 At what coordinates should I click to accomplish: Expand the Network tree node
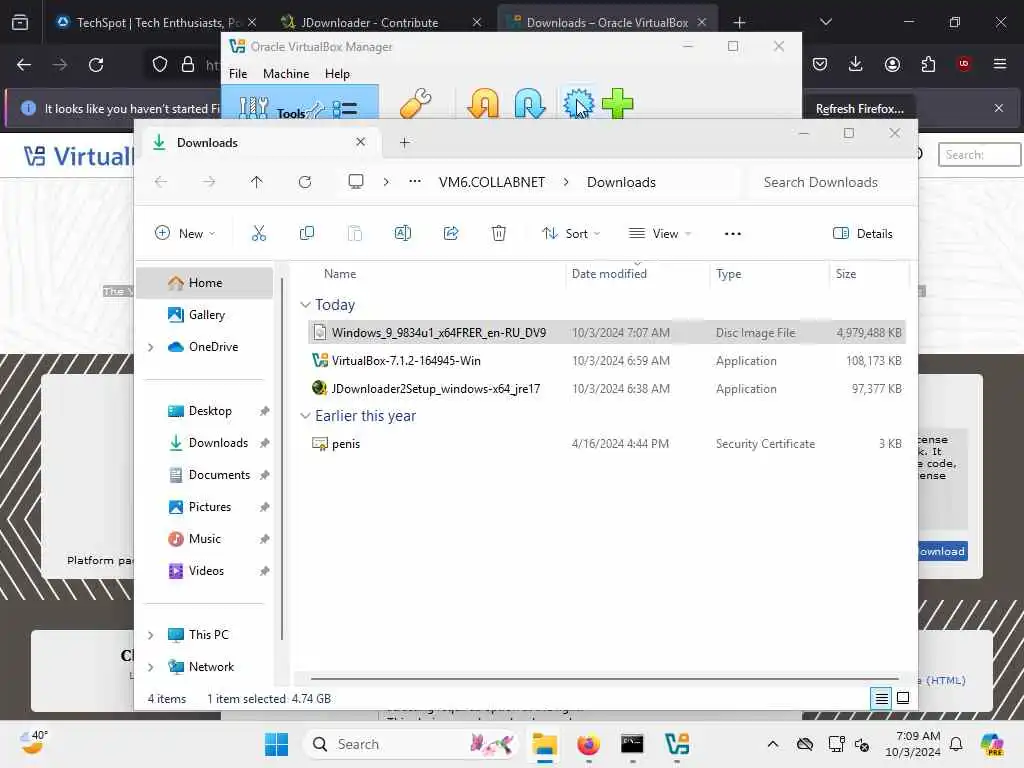click(151, 667)
